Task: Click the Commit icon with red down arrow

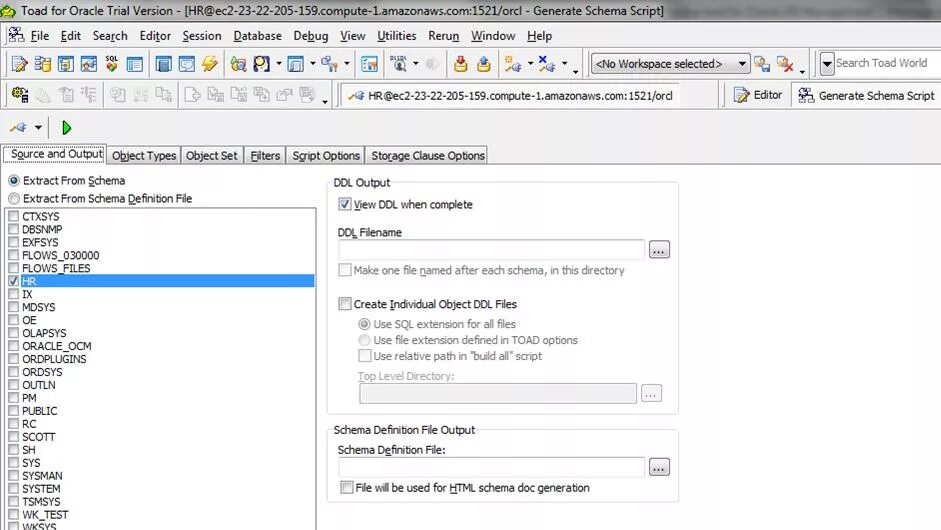Action: tap(460, 64)
